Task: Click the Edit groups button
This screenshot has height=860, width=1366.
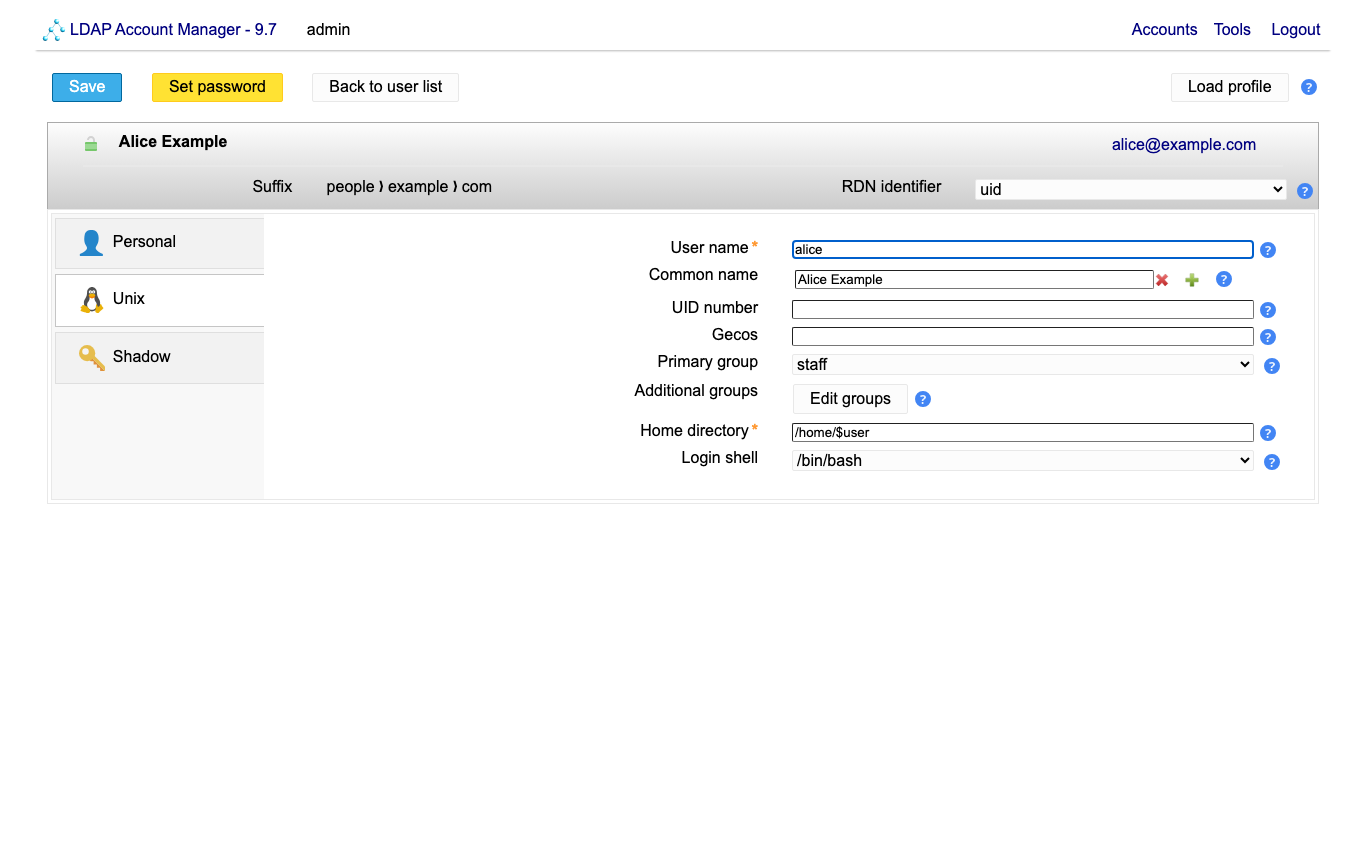Action: click(850, 399)
